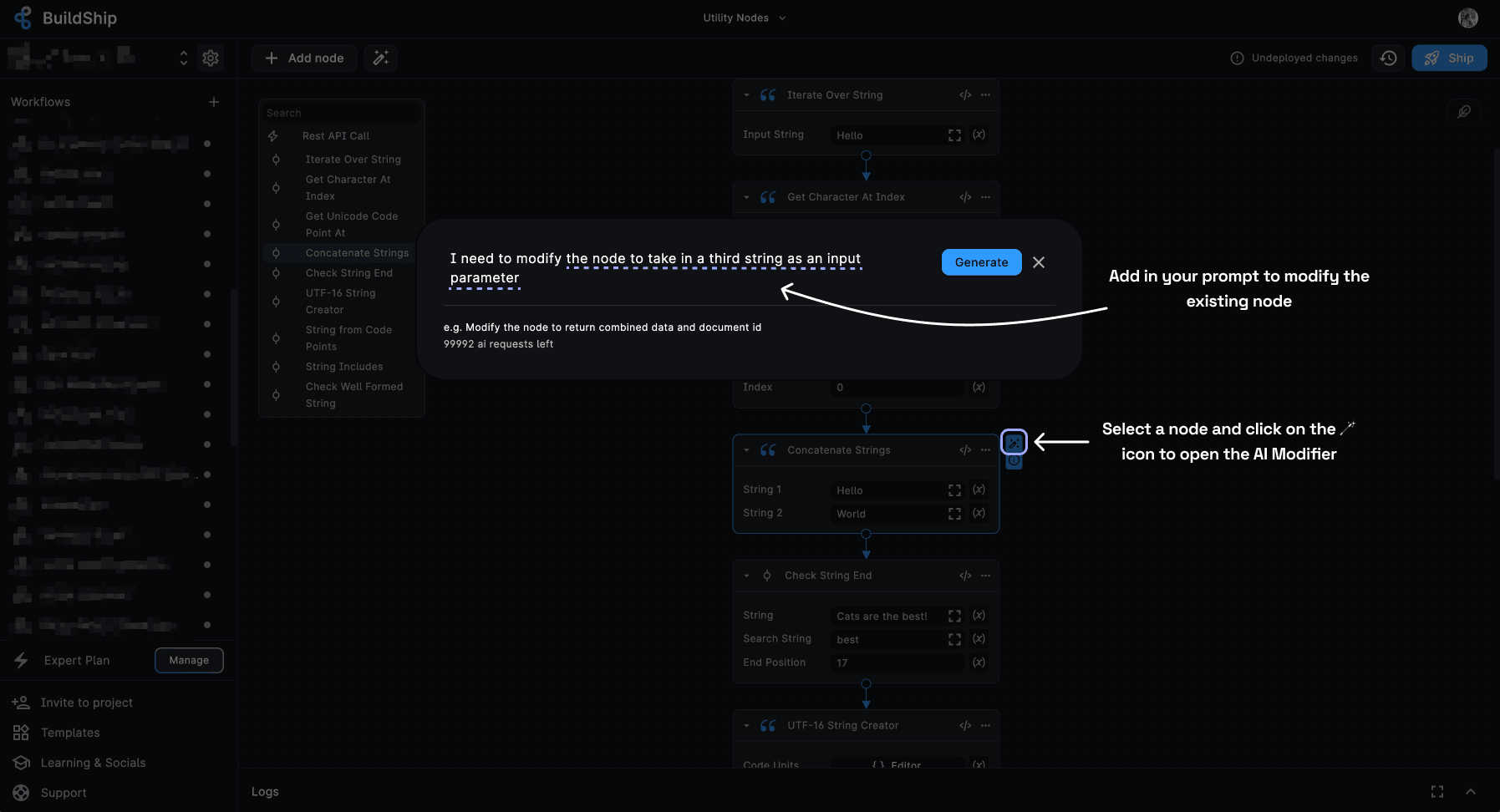Click the (x) variable icon beside String 2

(x=979, y=513)
